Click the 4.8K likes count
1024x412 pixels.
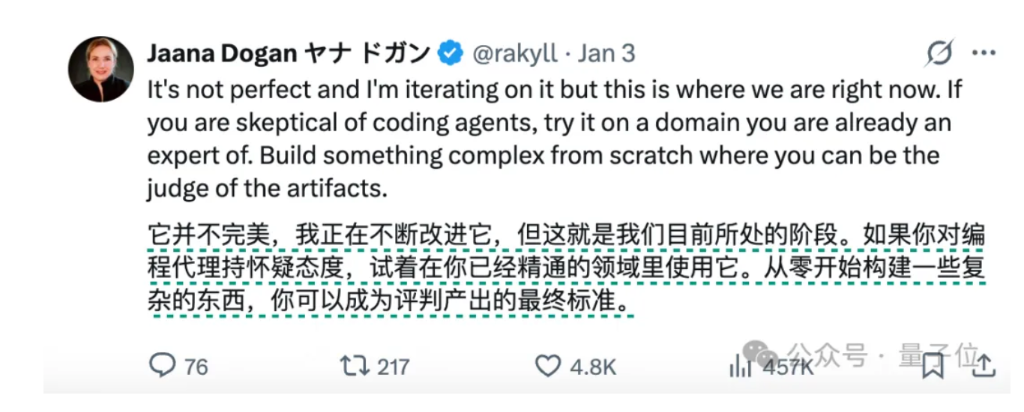(591, 367)
